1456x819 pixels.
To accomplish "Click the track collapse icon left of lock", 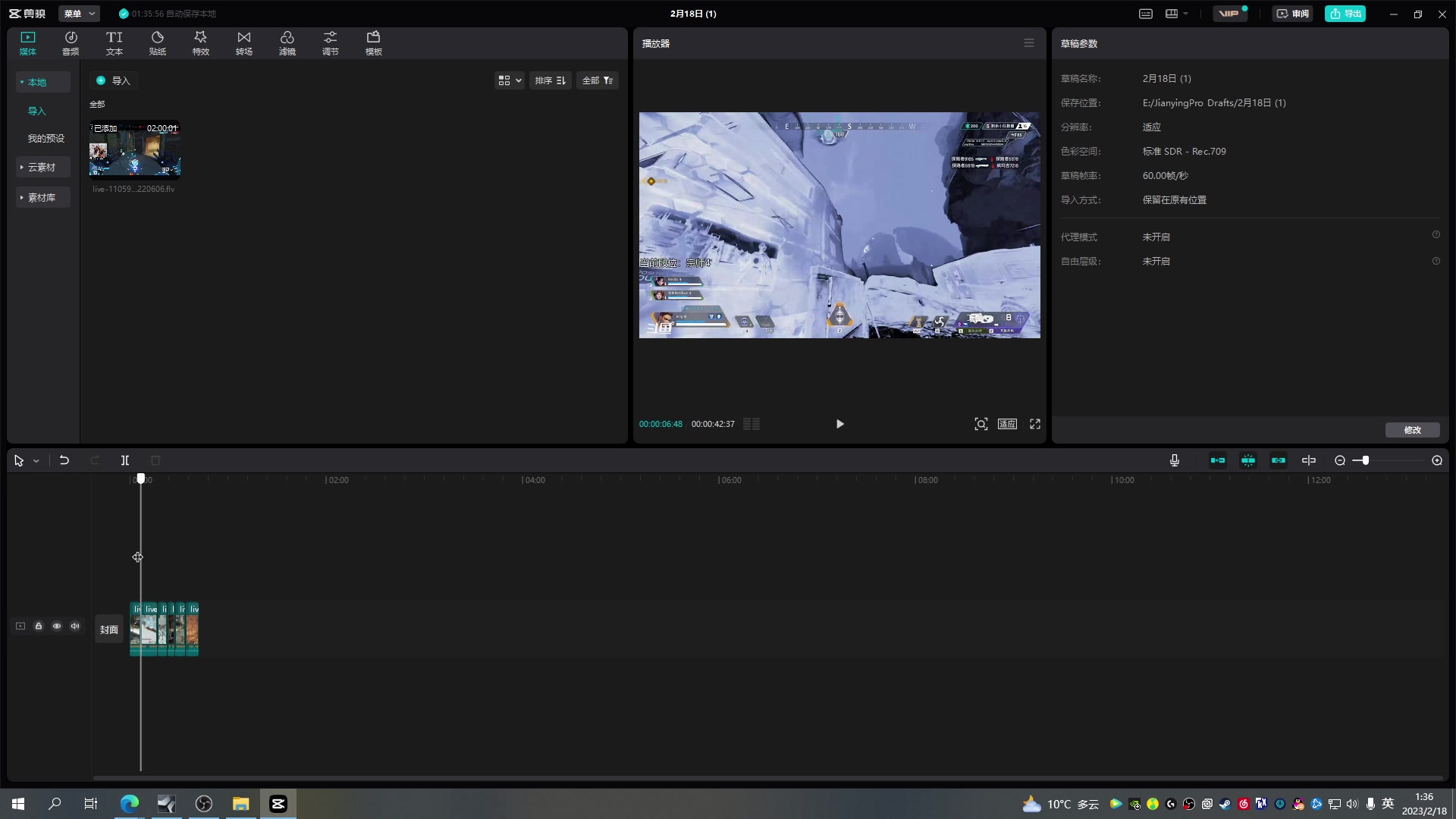I will pos(20,626).
